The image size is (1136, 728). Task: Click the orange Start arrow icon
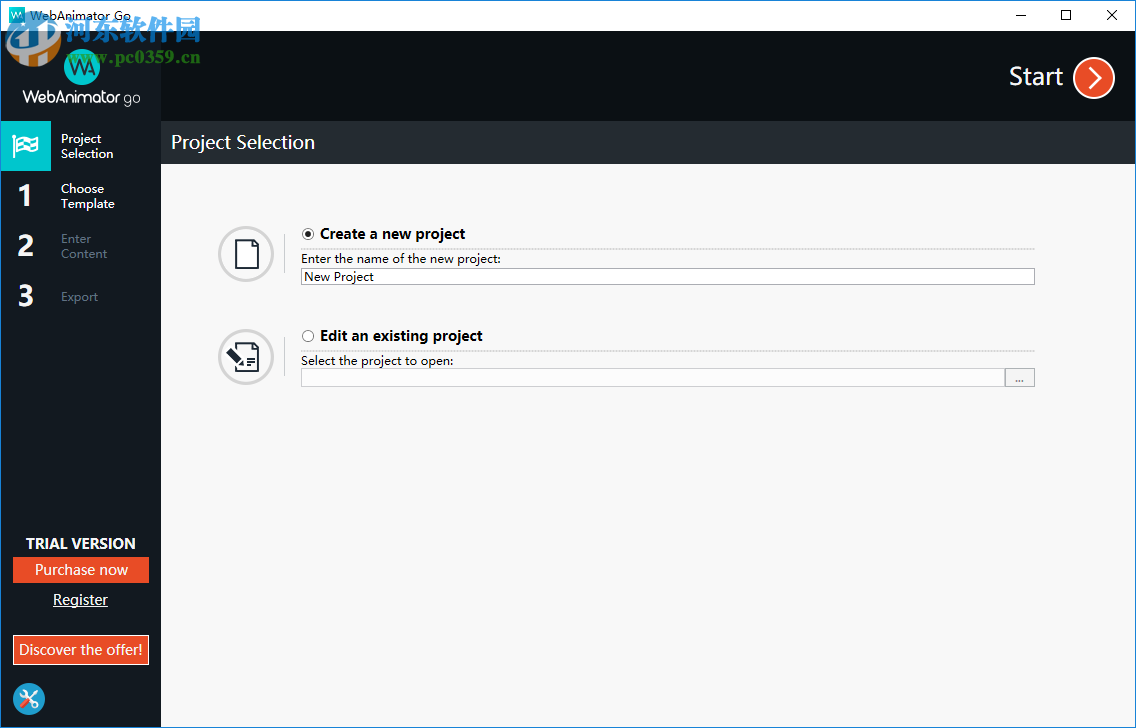point(1093,78)
